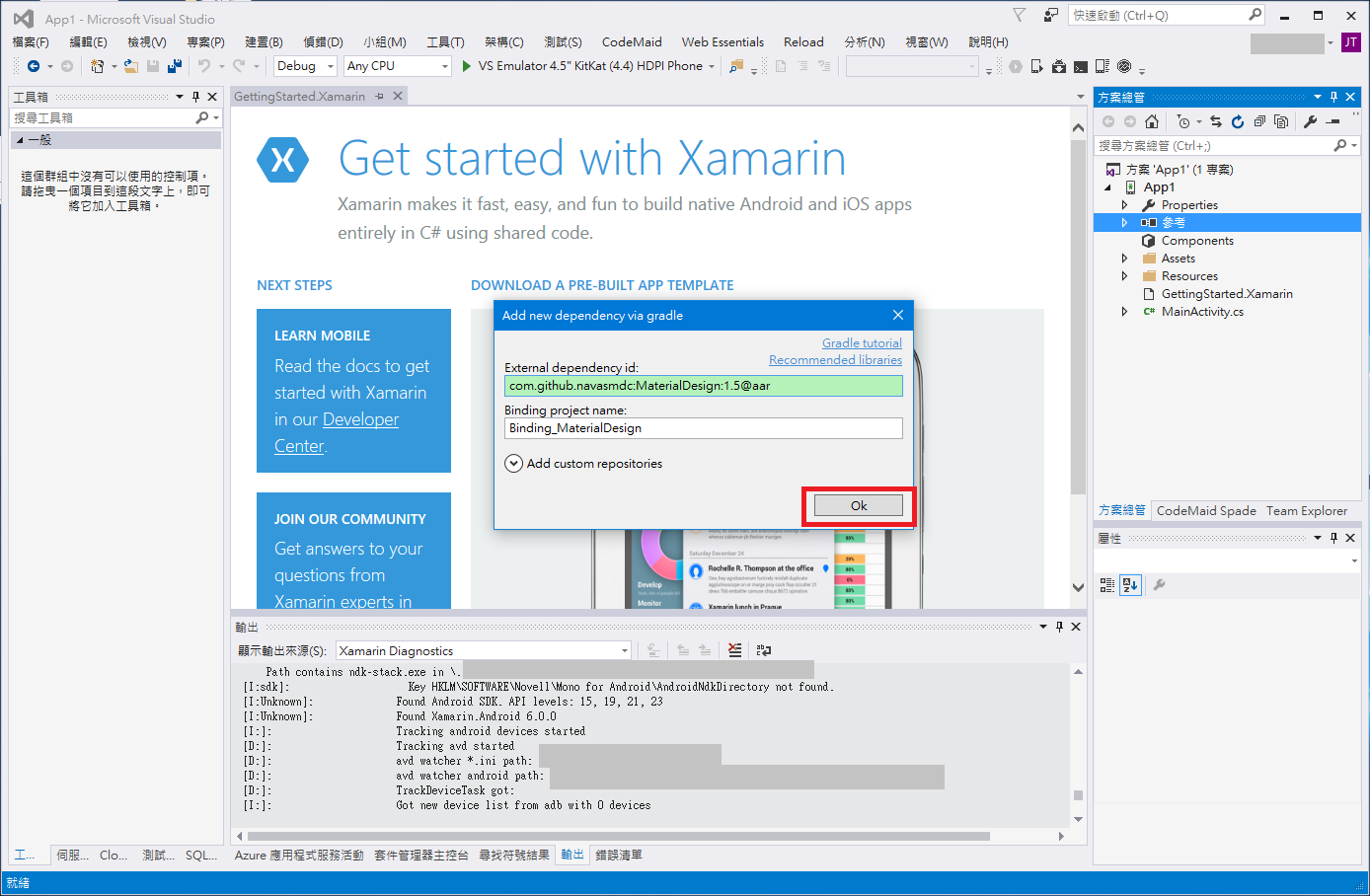The height and width of the screenshot is (896, 1370).
Task: Click Refresh icon in Solution Explorer
Action: [1238, 121]
